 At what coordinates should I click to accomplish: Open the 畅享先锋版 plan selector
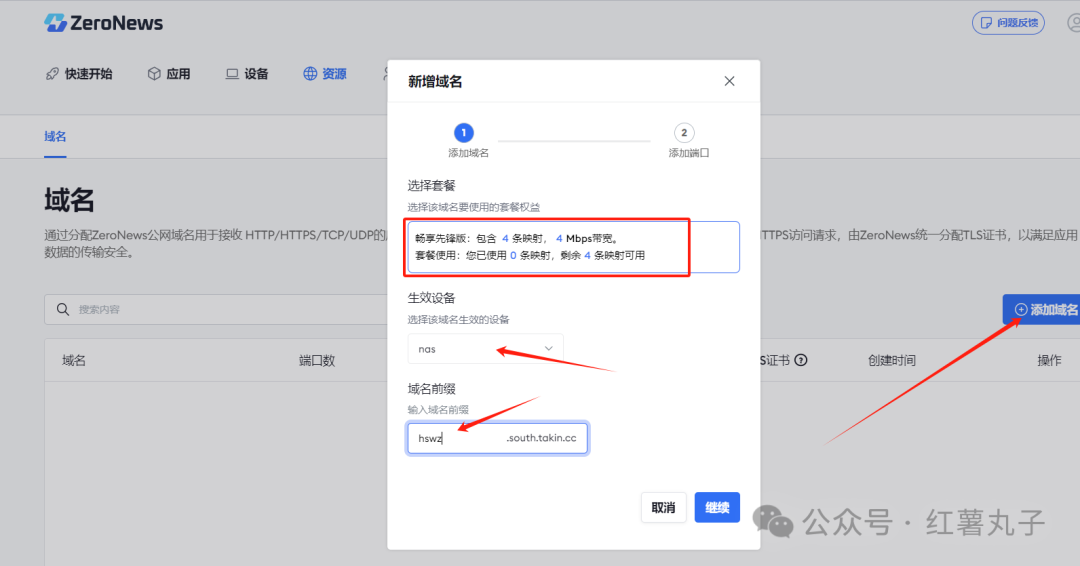click(x=573, y=247)
